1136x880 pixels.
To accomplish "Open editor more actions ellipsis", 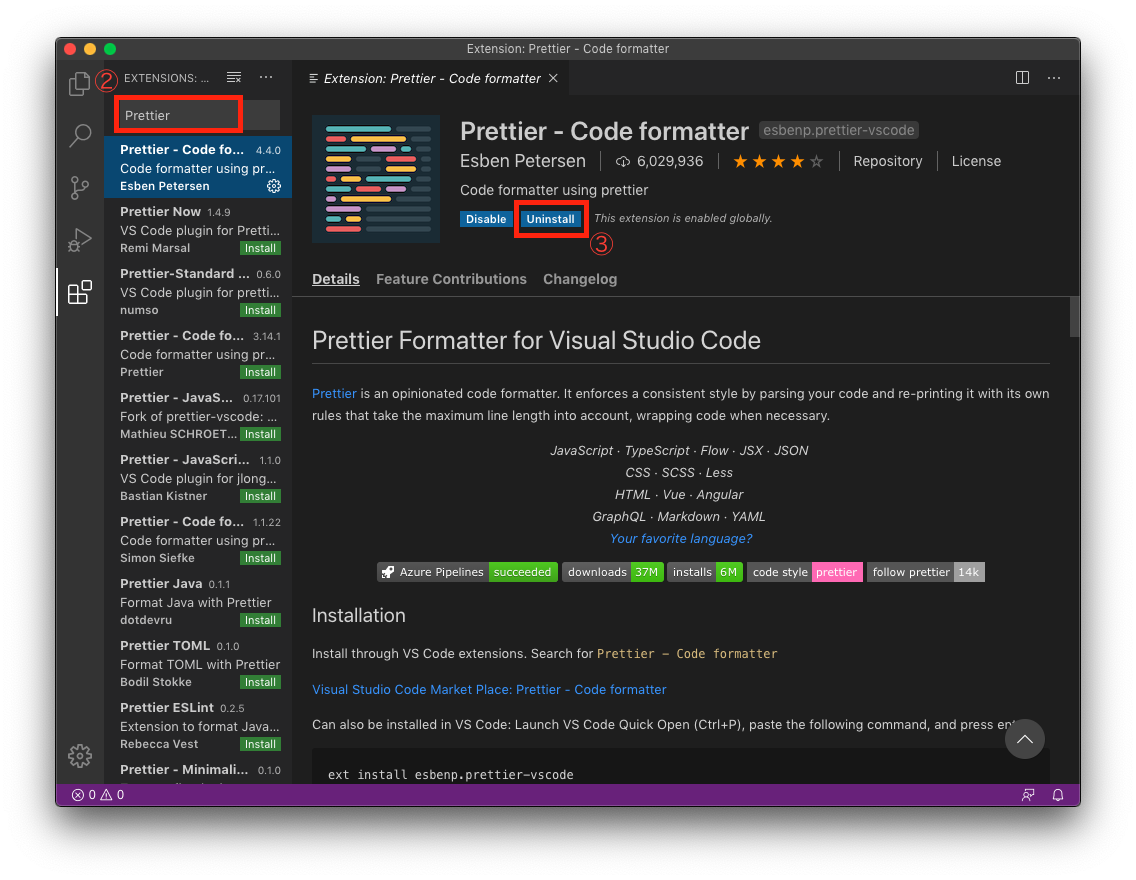I will 1054,77.
